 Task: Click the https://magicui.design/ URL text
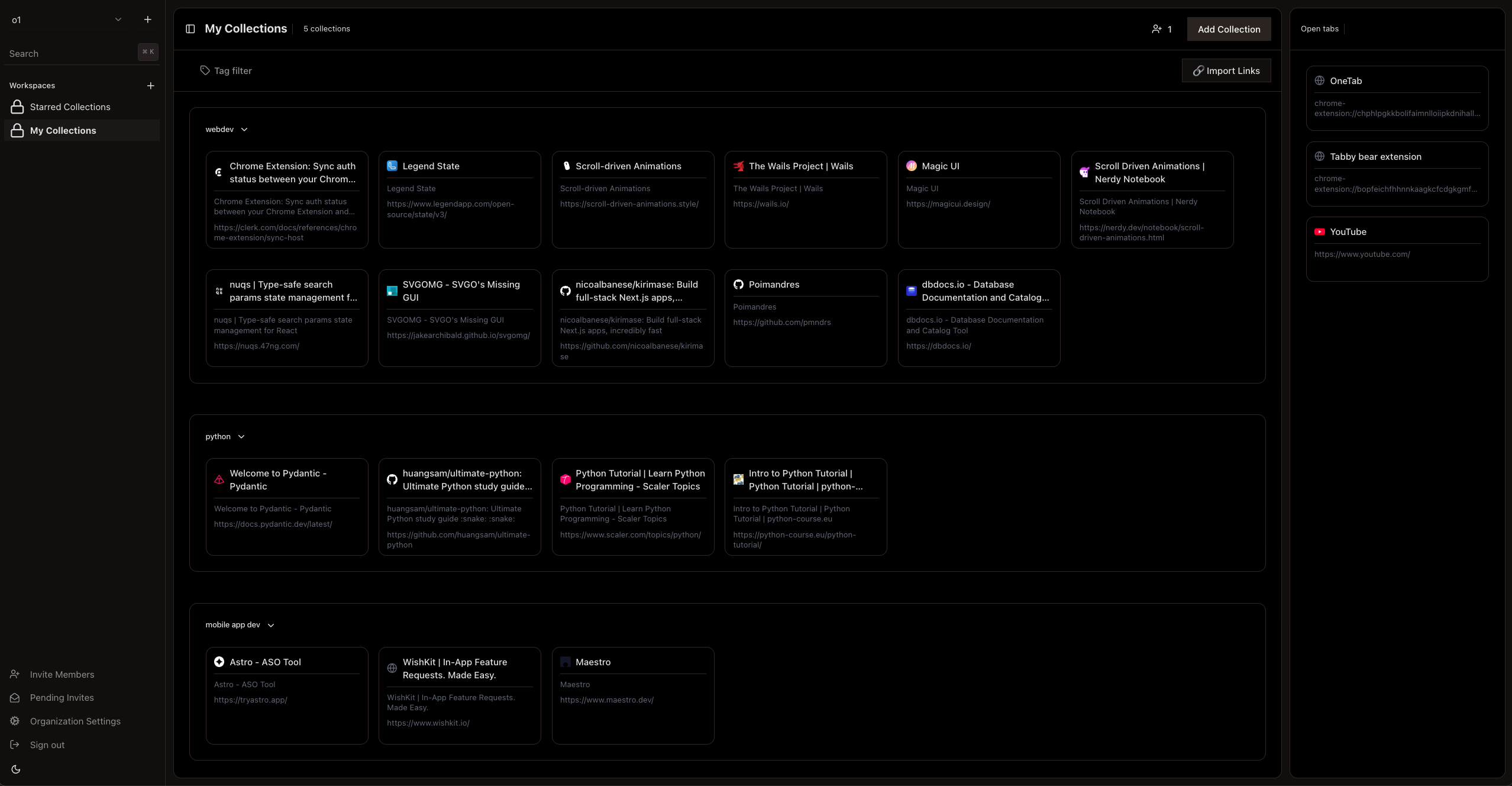[x=948, y=204]
